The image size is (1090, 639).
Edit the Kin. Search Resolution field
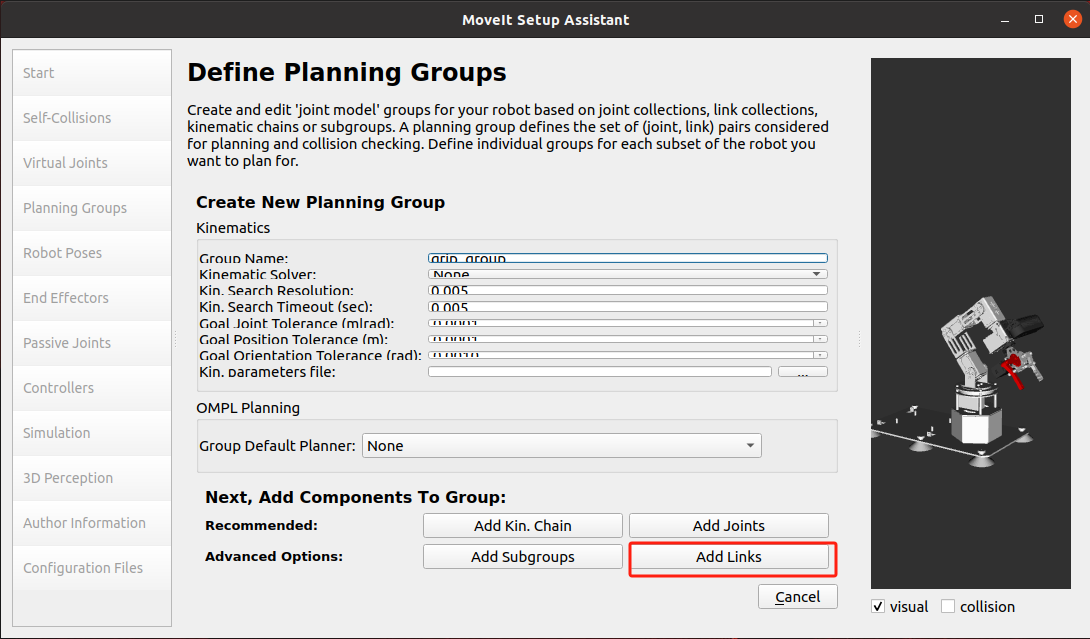pyautogui.click(x=628, y=291)
